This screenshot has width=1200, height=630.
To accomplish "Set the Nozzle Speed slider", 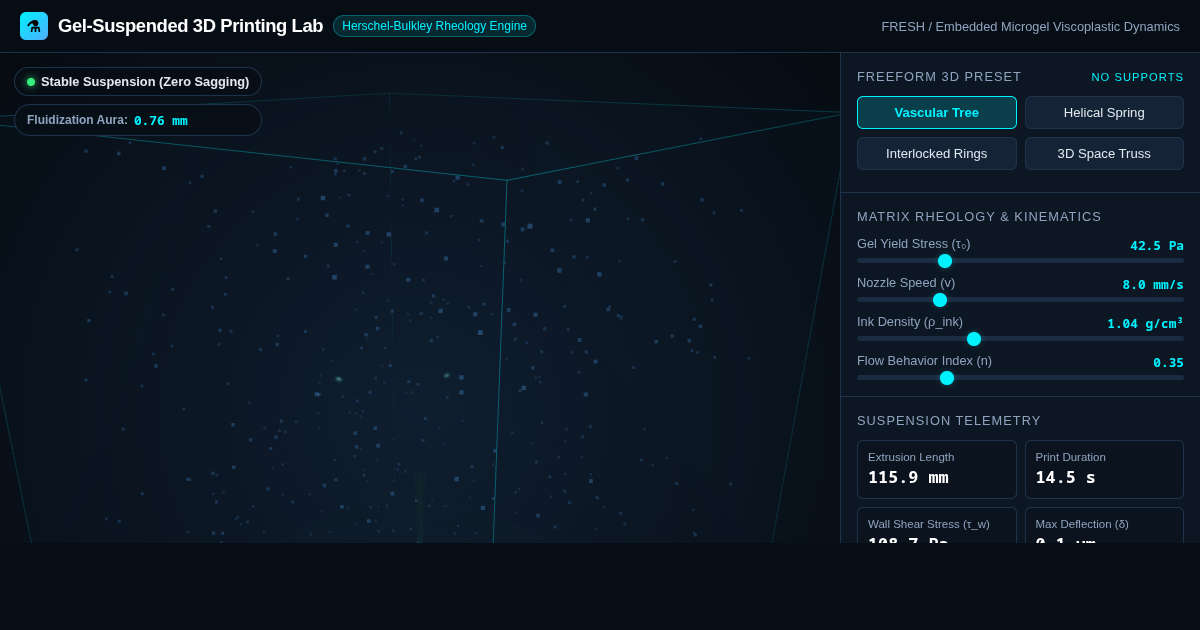I will [1020, 300].
